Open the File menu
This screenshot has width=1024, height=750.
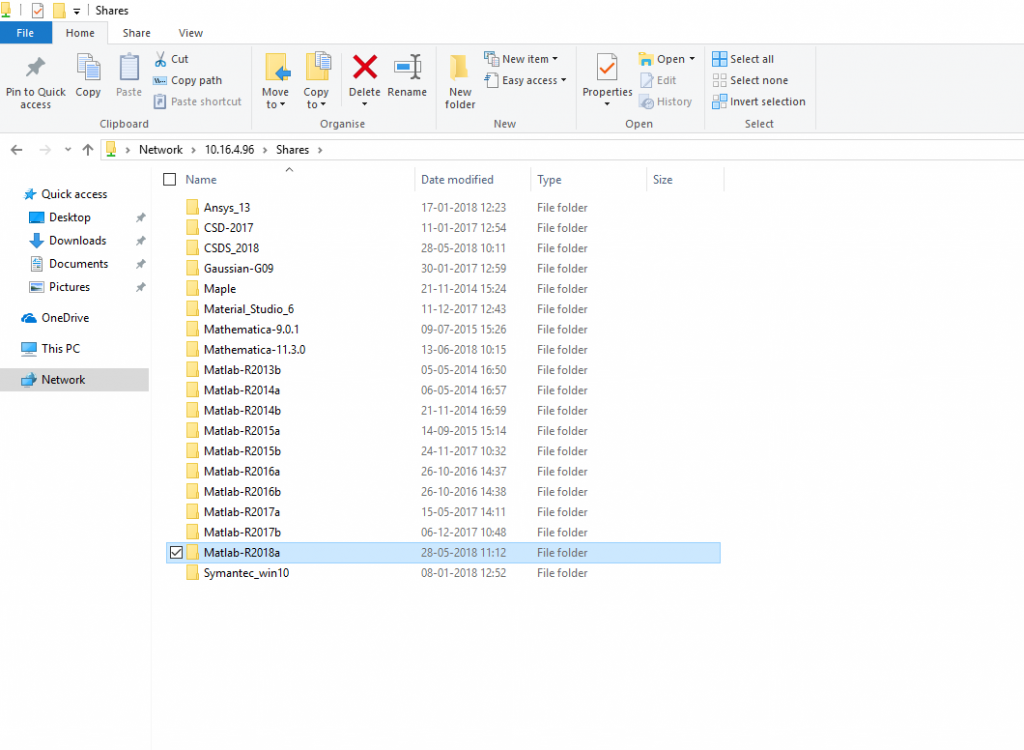point(26,33)
